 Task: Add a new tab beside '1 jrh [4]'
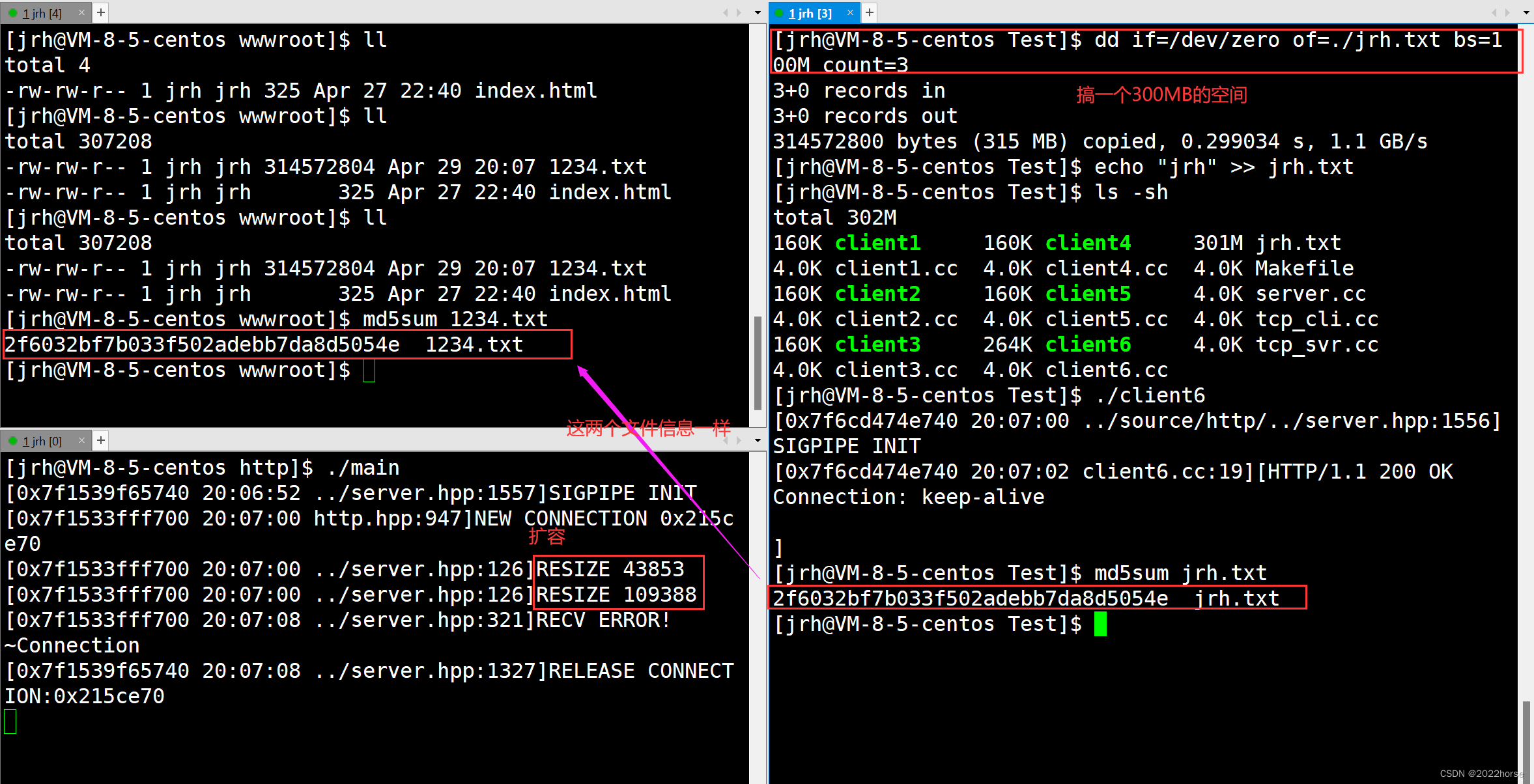coord(101,12)
